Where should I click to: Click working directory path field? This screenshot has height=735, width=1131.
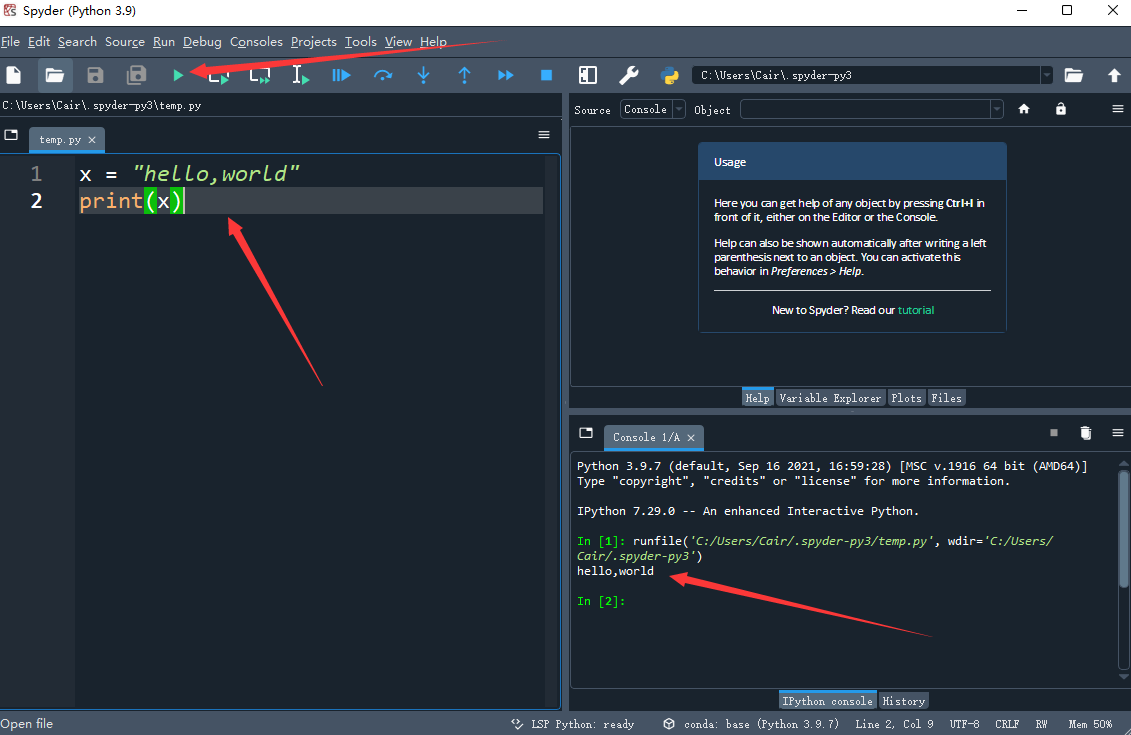point(866,75)
